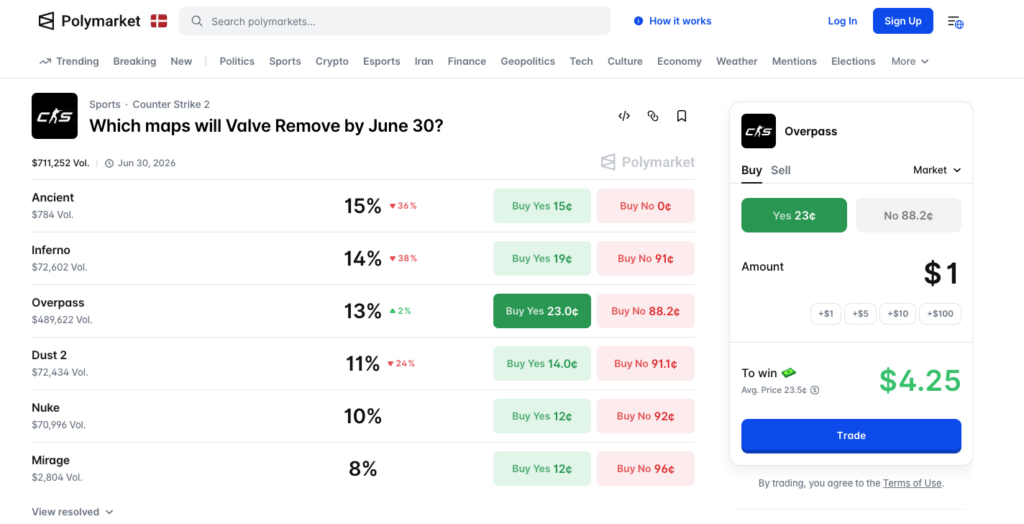Open the Esports category
The width and height of the screenshot is (1024, 524).
[x=381, y=61]
